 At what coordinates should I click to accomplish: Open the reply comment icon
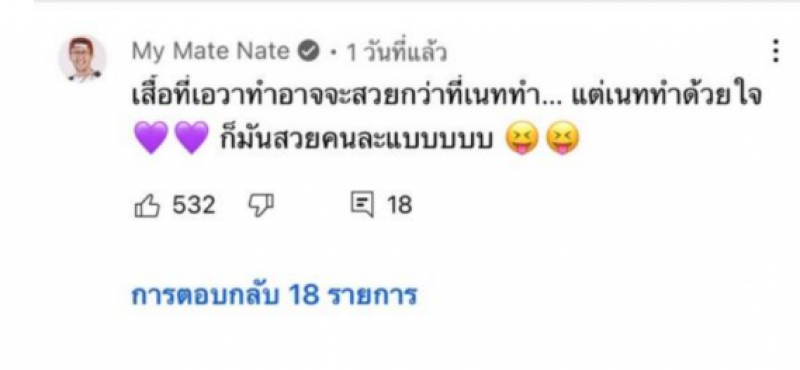[363, 206]
